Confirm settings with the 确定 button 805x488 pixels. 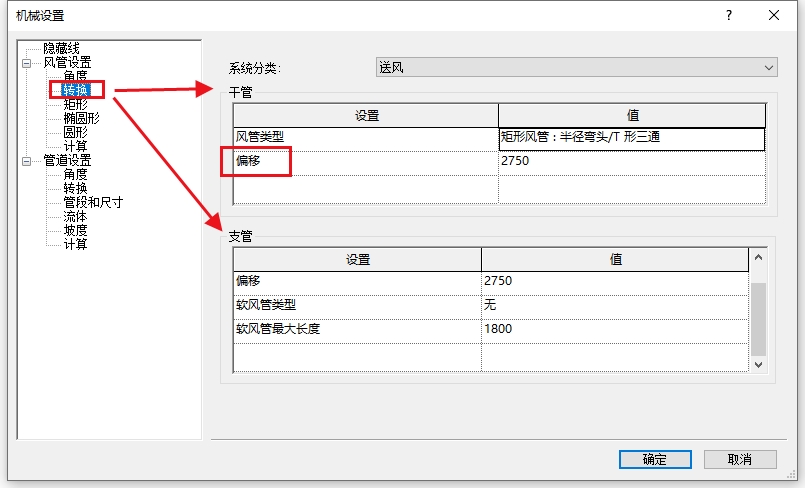(655, 459)
